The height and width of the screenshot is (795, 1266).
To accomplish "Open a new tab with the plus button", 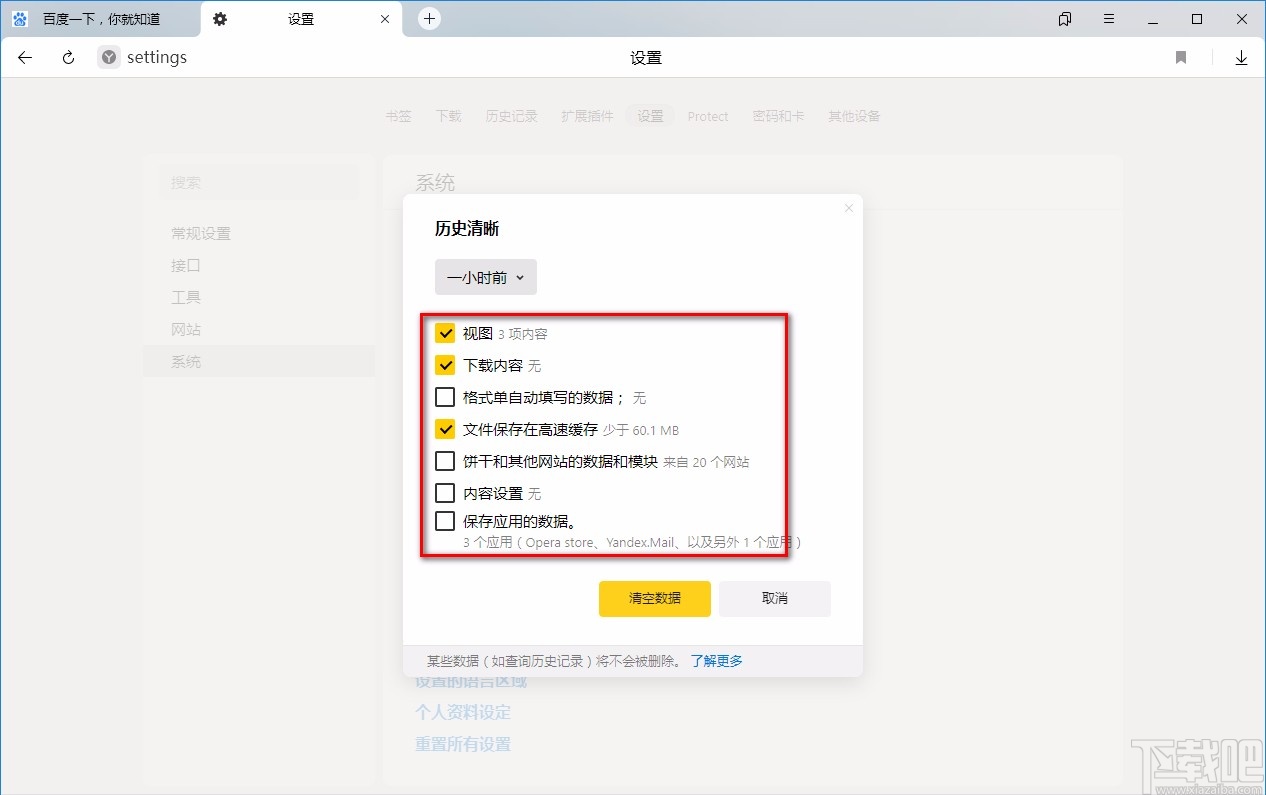I will pos(429,18).
